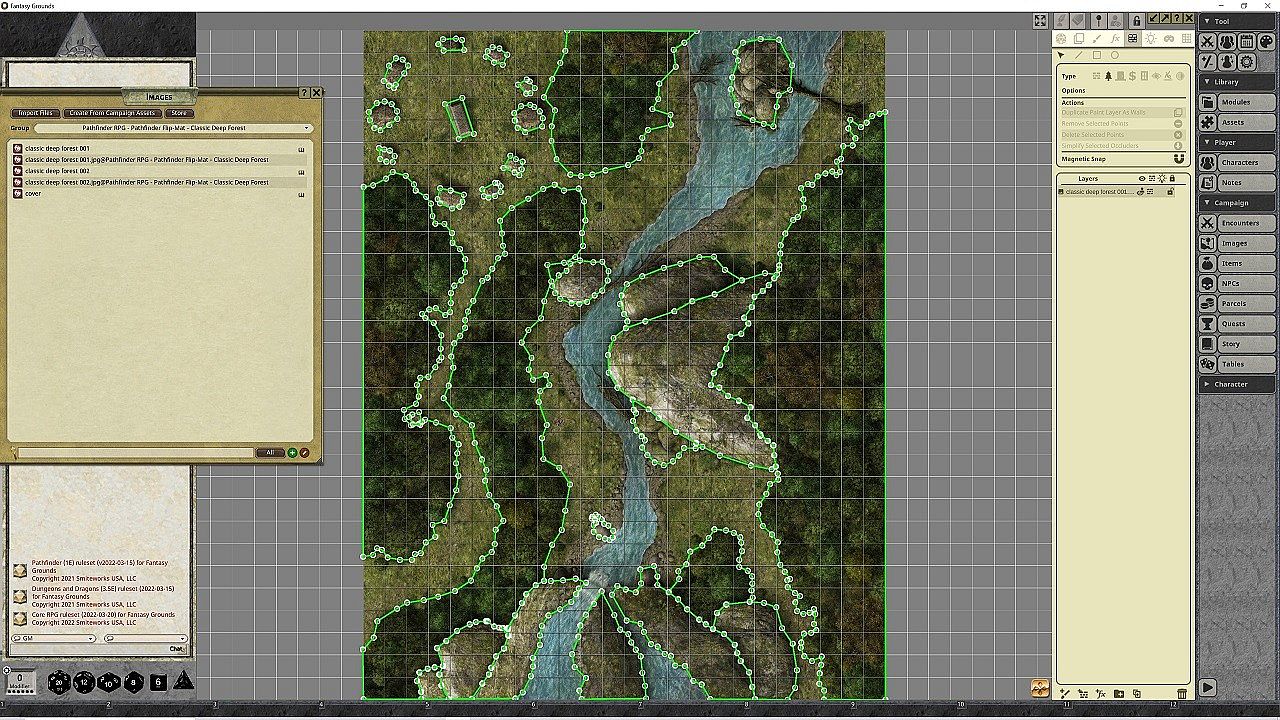The image size is (1280, 720).
Task: Add a new paint layer
Action: (x=1065, y=694)
